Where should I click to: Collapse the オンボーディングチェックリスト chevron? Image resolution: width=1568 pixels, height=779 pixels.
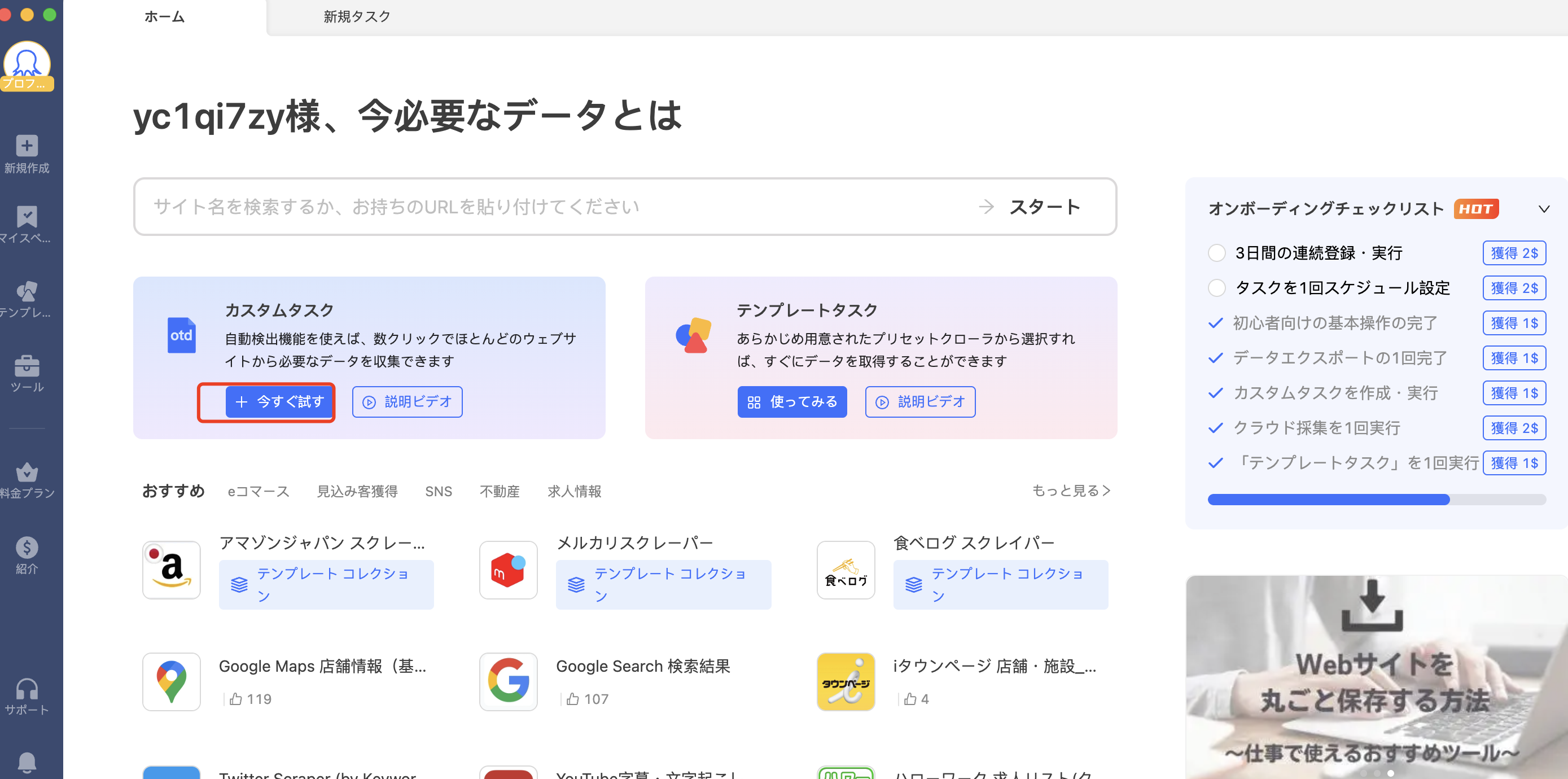tap(1544, 209)
